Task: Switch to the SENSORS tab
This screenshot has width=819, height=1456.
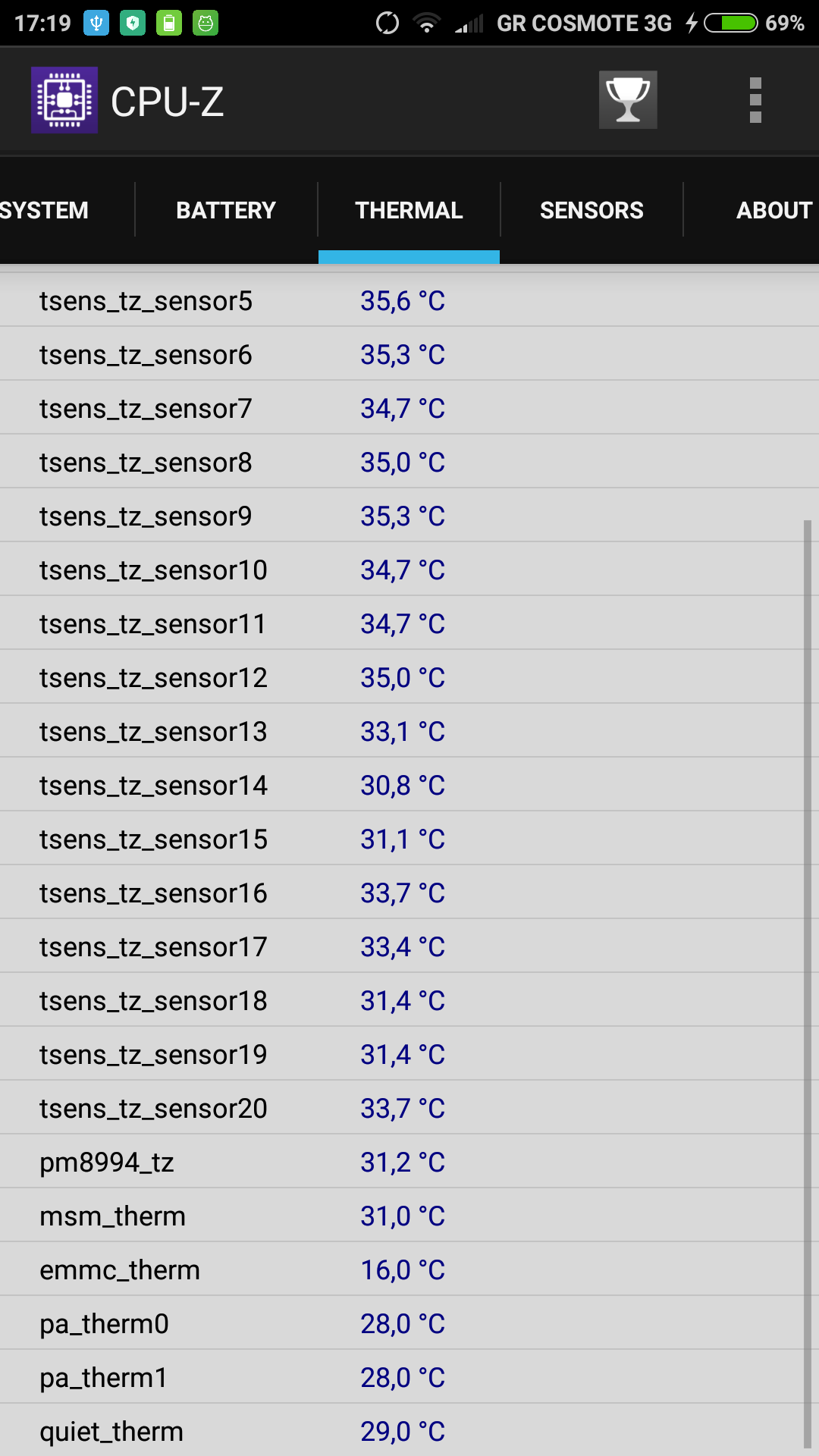Action: [x=591, y=210]
